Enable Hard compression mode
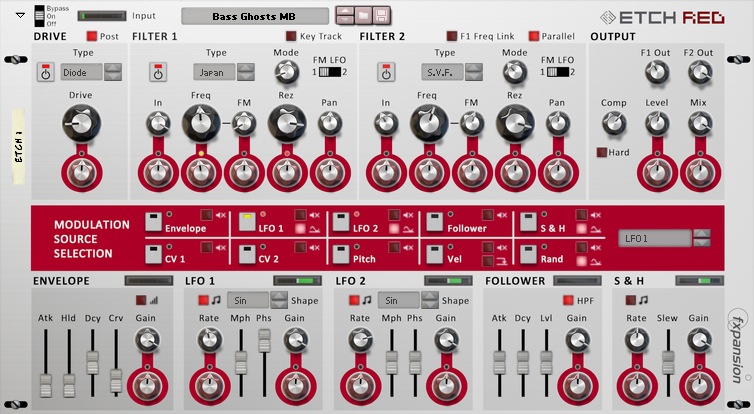754x414 pixels. coord(602,152)
